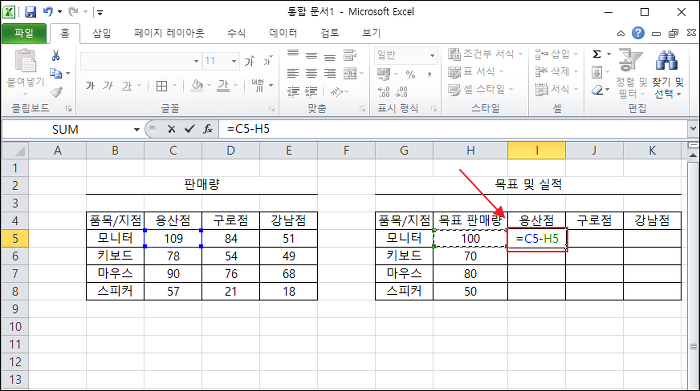Switch to the 수식 formulas tab

tap(236, 33)
